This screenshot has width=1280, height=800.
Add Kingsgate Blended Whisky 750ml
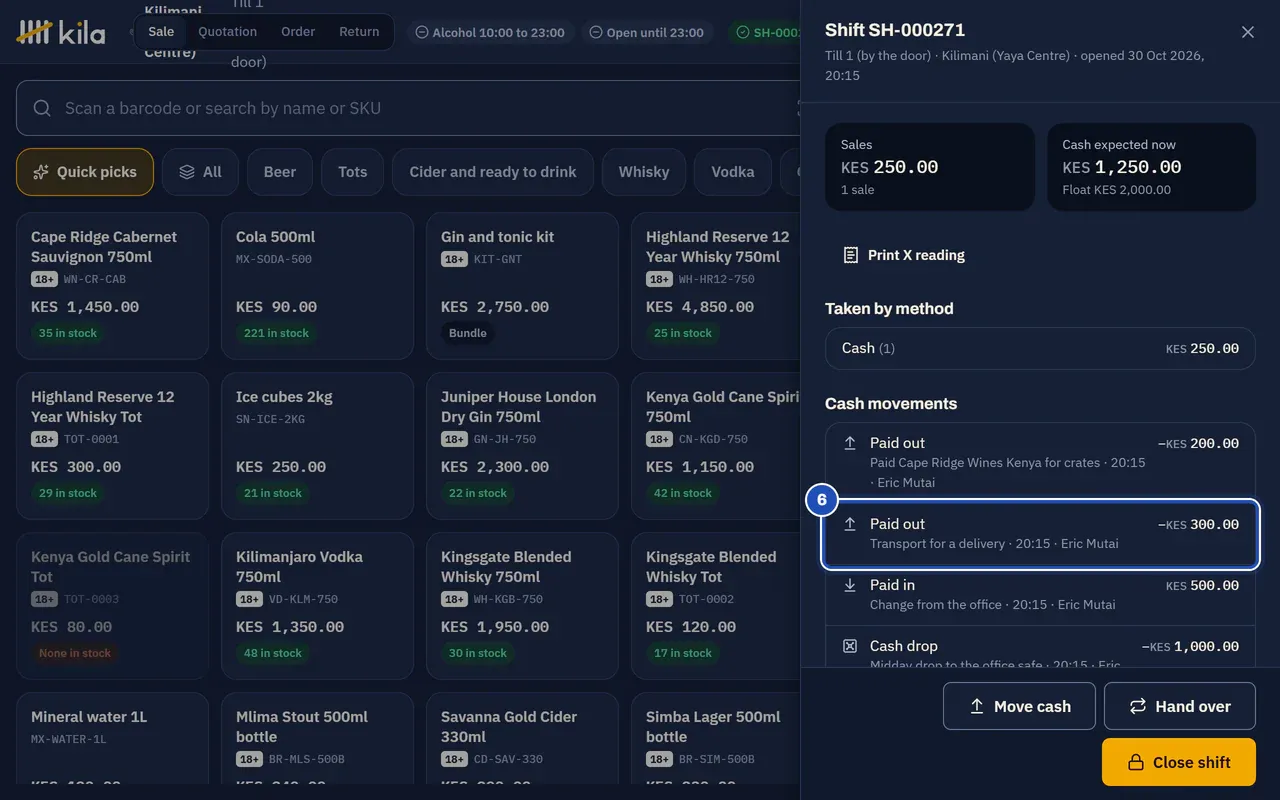point(522,606)
